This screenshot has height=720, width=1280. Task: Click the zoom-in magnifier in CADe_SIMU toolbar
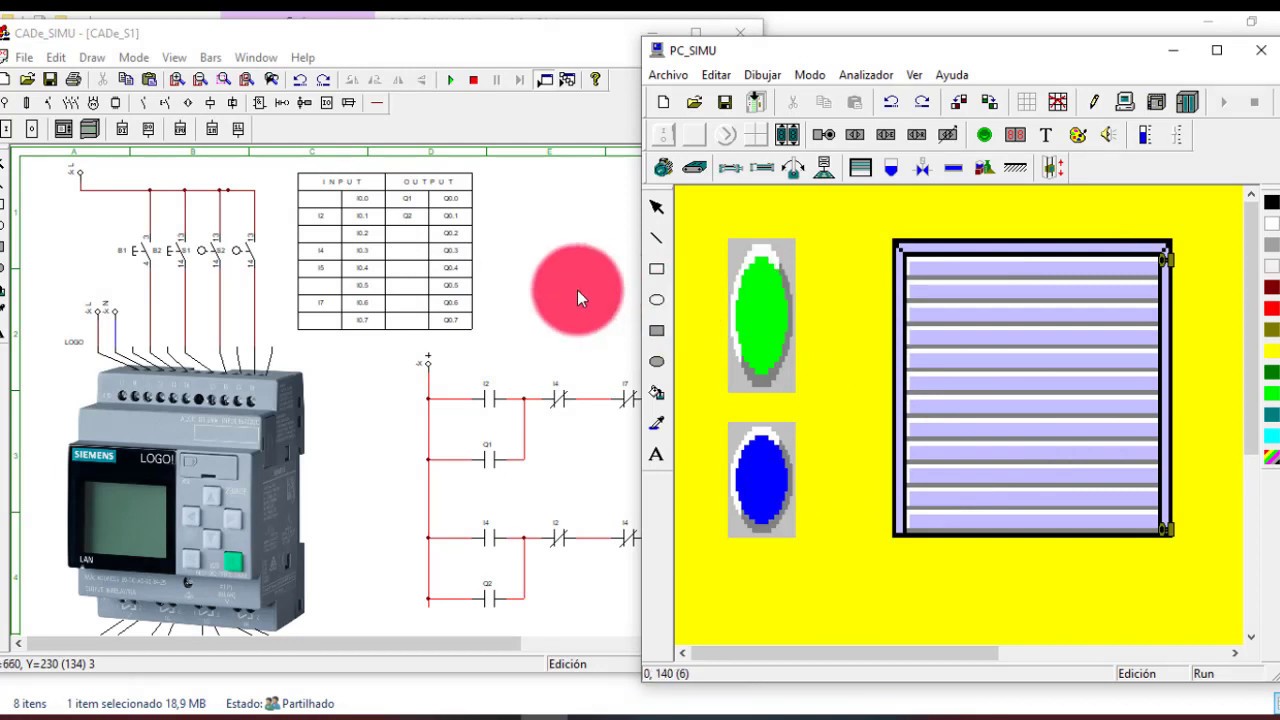coord(177,80)
